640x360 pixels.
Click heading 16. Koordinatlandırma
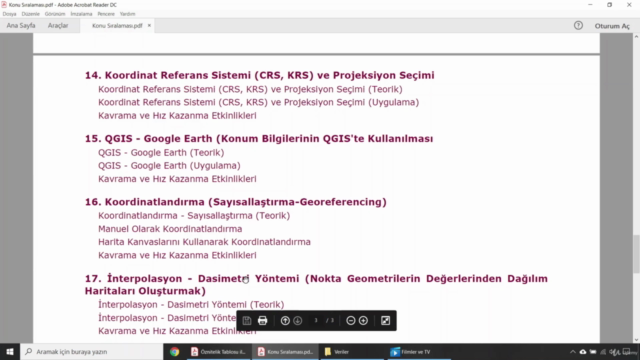(x=236, y=202)
